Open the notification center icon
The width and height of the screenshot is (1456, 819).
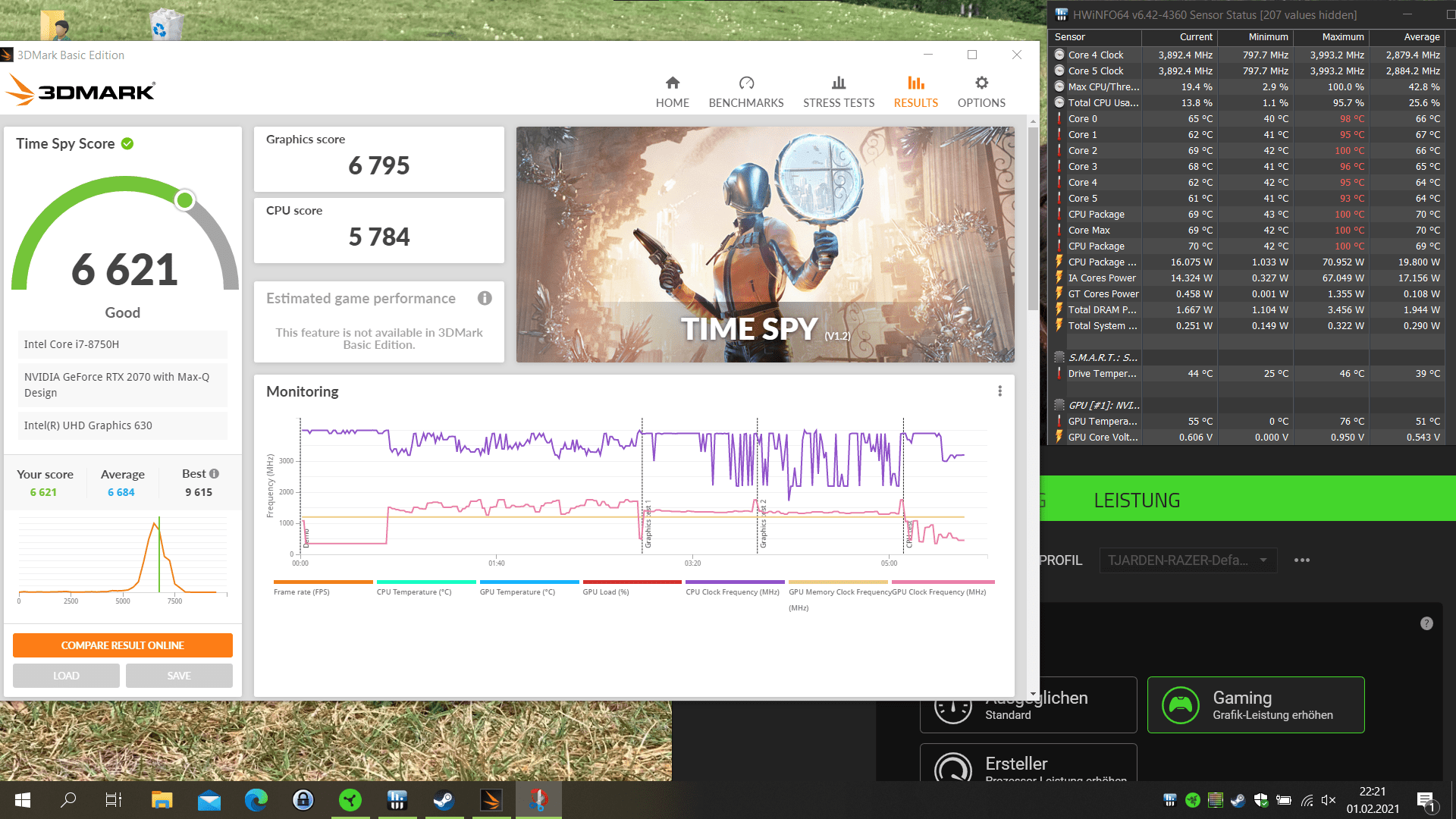[x=1426, y=801]
